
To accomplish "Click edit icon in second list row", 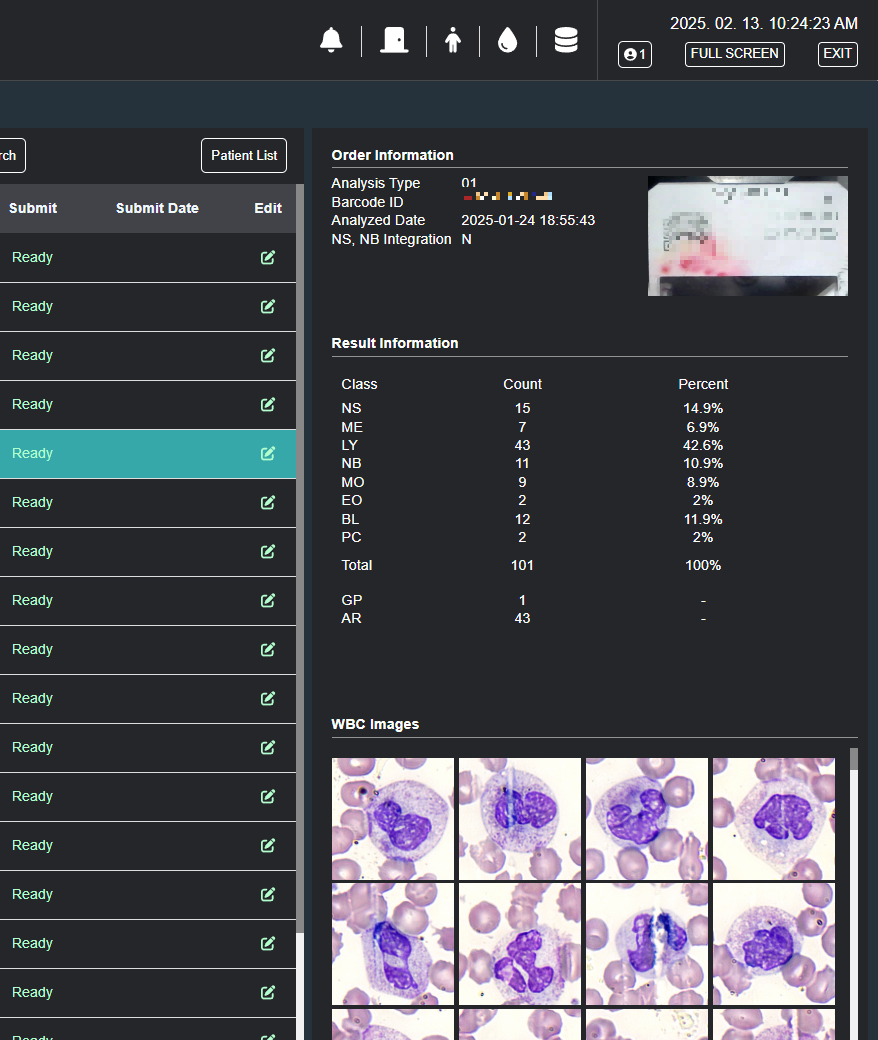I will [x=268, y=306].
